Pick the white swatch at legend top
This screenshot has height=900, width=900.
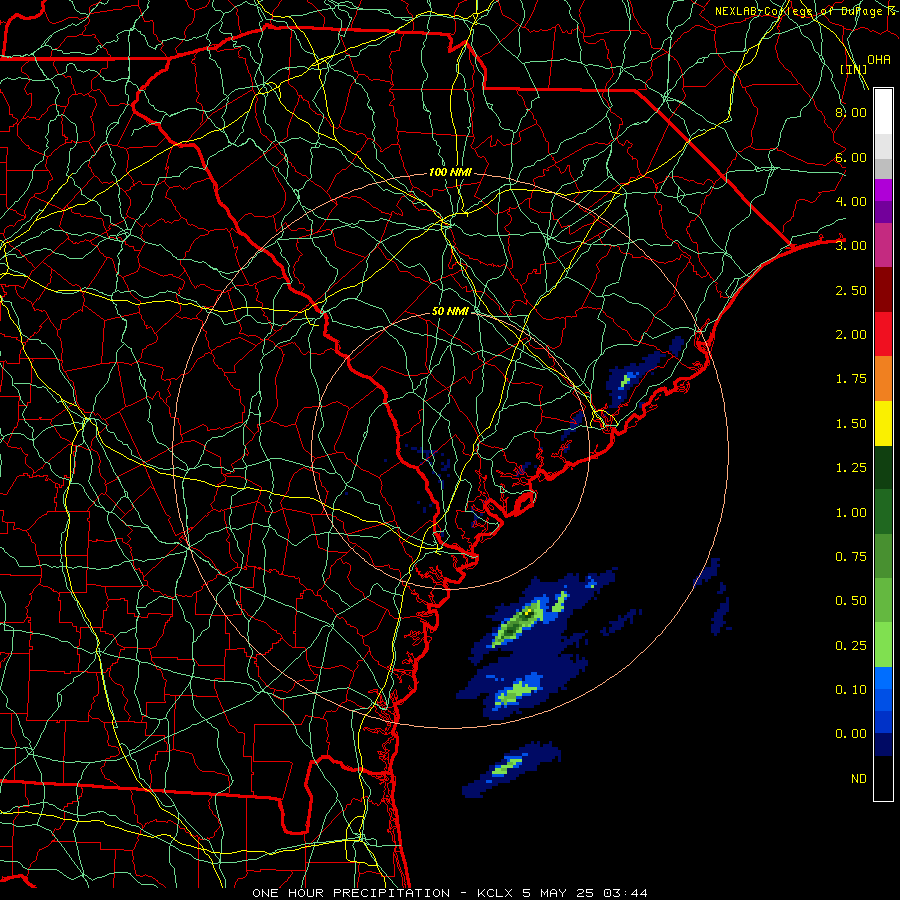[883, 112]
